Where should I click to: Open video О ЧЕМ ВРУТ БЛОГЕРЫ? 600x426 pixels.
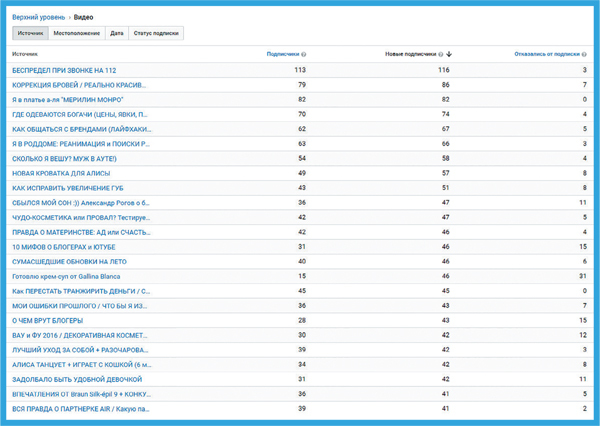(46, 320)
